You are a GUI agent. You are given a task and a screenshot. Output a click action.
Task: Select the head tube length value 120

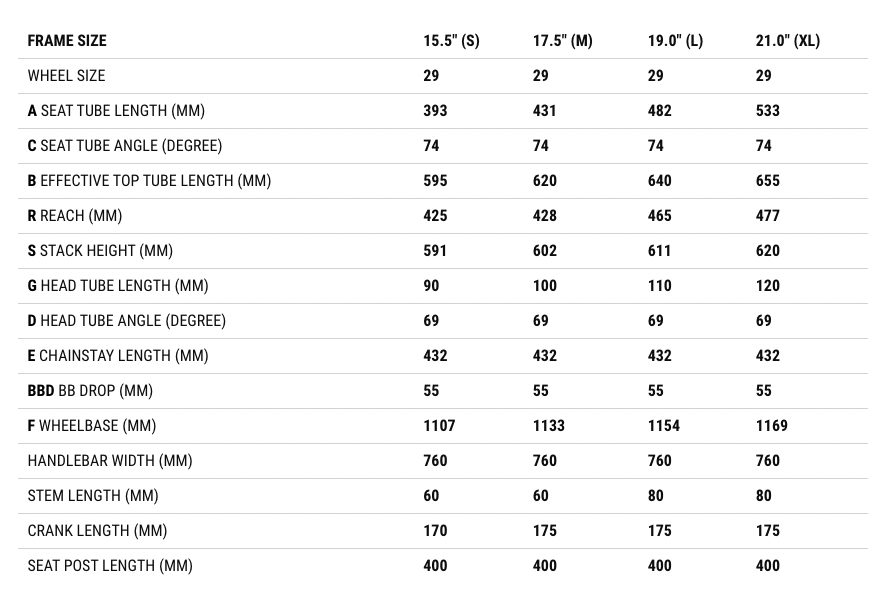(767, 286)
